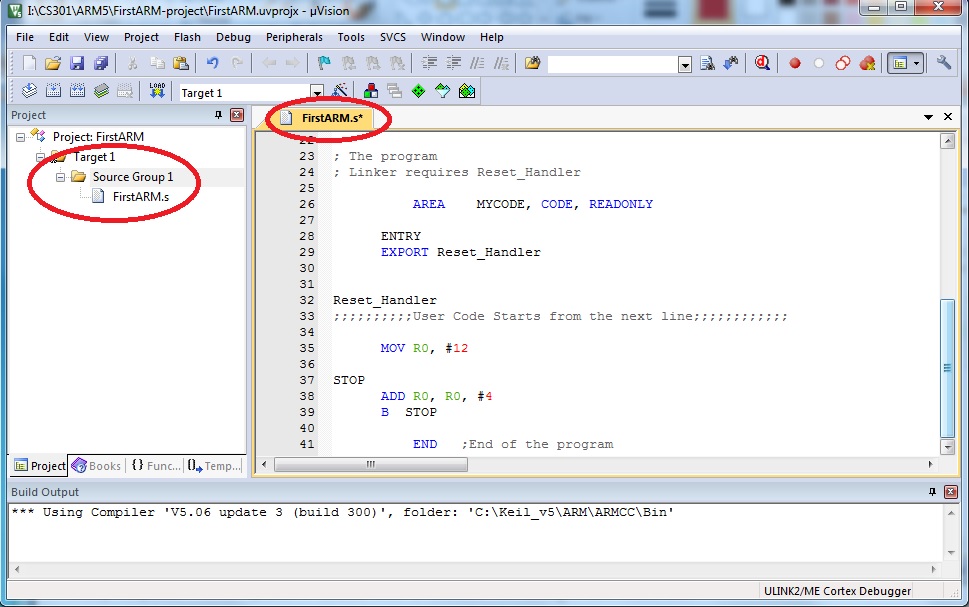Save all files with the stacked floppies icon
The height and width of the screenshot is (607, 969).
point(101,63)
